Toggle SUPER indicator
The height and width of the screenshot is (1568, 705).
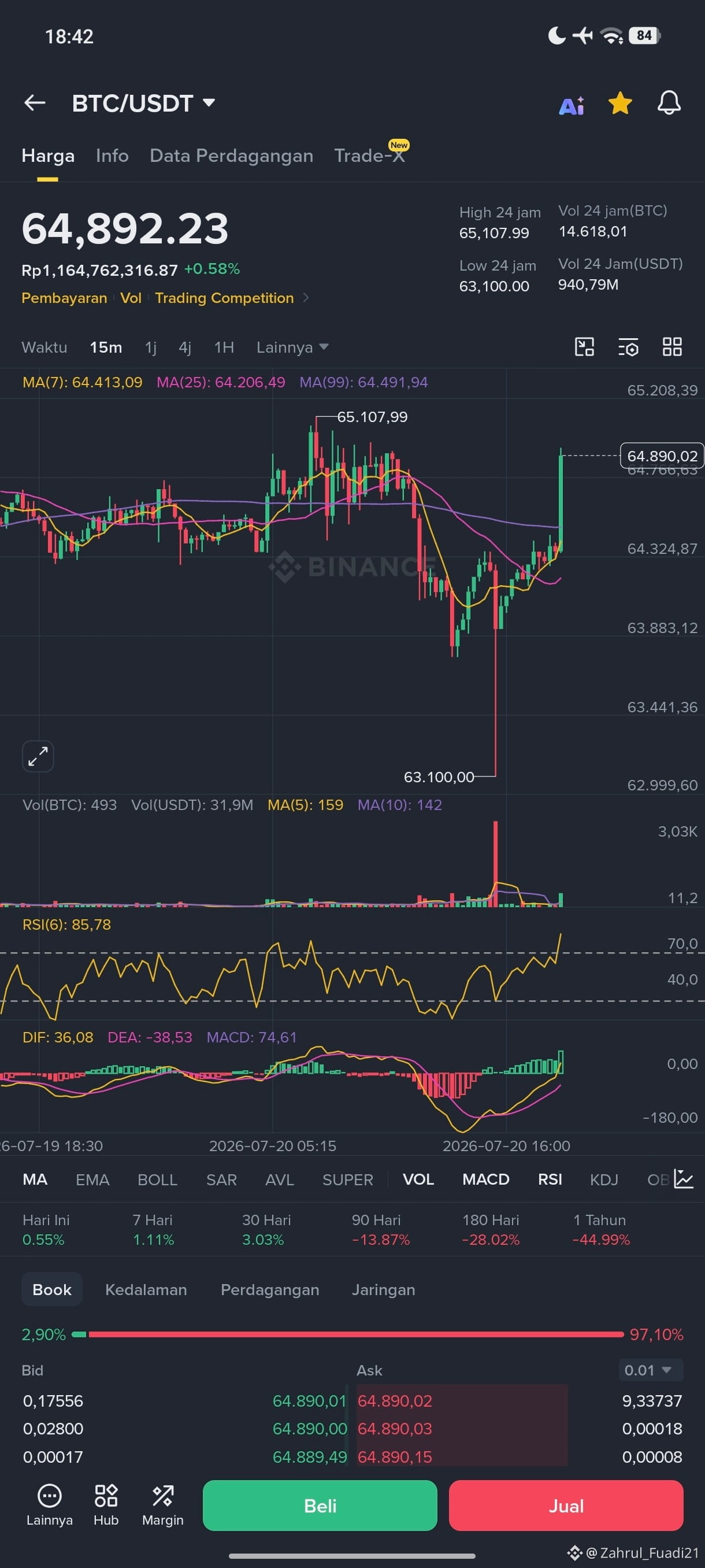point(348,1179)
